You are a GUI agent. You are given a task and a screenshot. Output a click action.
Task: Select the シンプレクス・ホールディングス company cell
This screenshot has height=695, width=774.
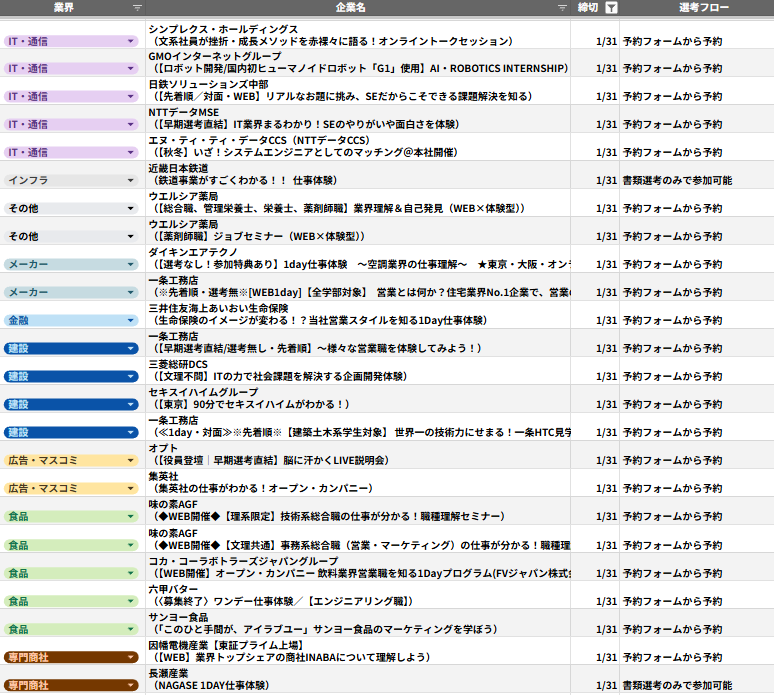tap(358, 35)
